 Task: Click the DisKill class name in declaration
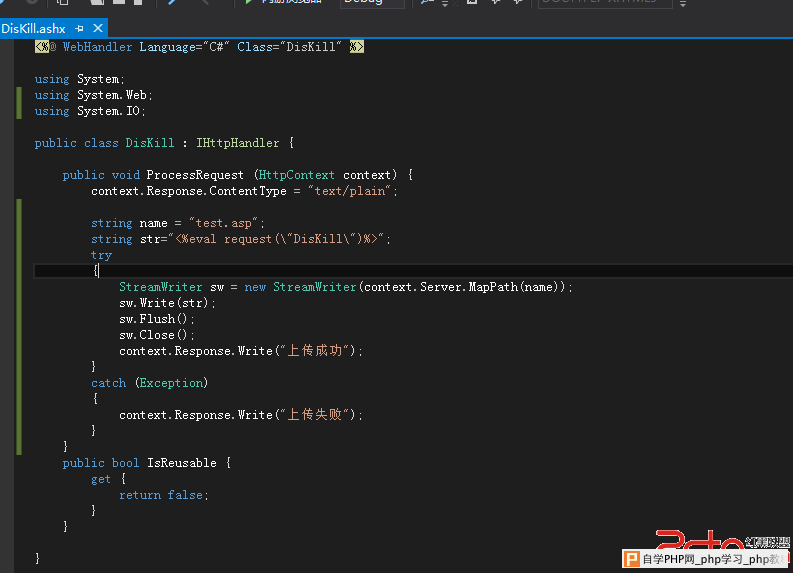(150, 143)
